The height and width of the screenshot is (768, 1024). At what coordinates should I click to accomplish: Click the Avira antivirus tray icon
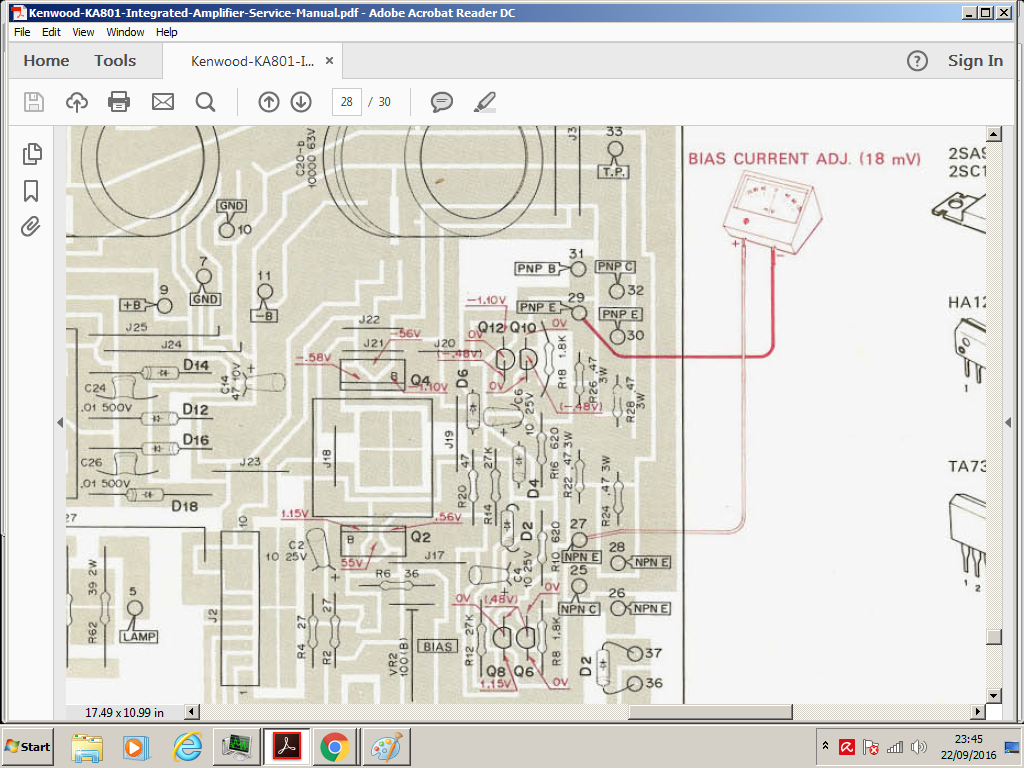tap(847, 747)
